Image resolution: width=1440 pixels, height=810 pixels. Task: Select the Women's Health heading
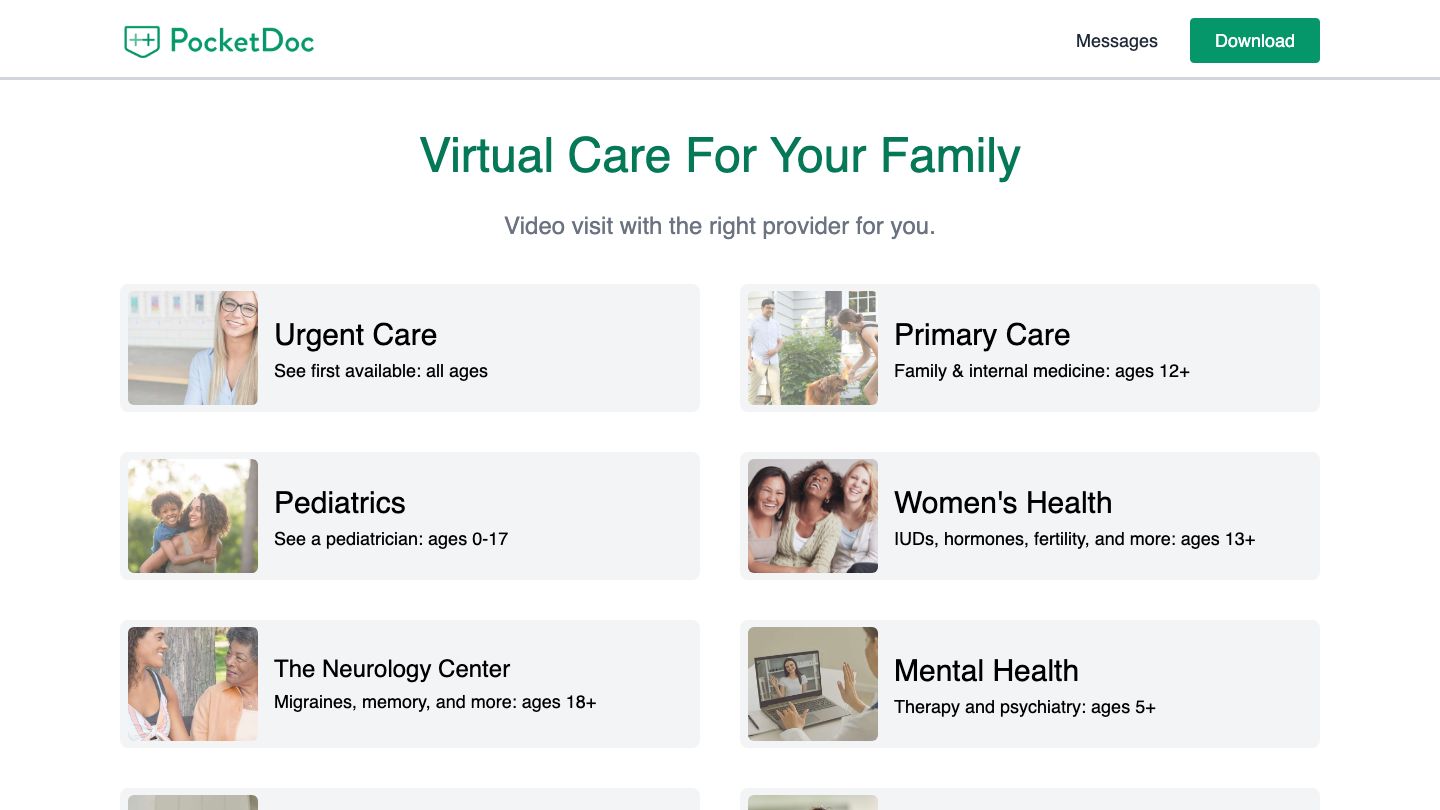point(1002,503)
